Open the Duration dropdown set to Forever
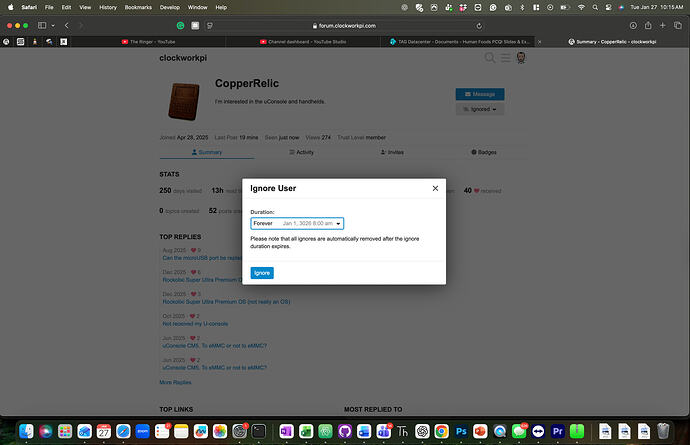The width and height of the screenshot is (690, 445). click(297, 224)
